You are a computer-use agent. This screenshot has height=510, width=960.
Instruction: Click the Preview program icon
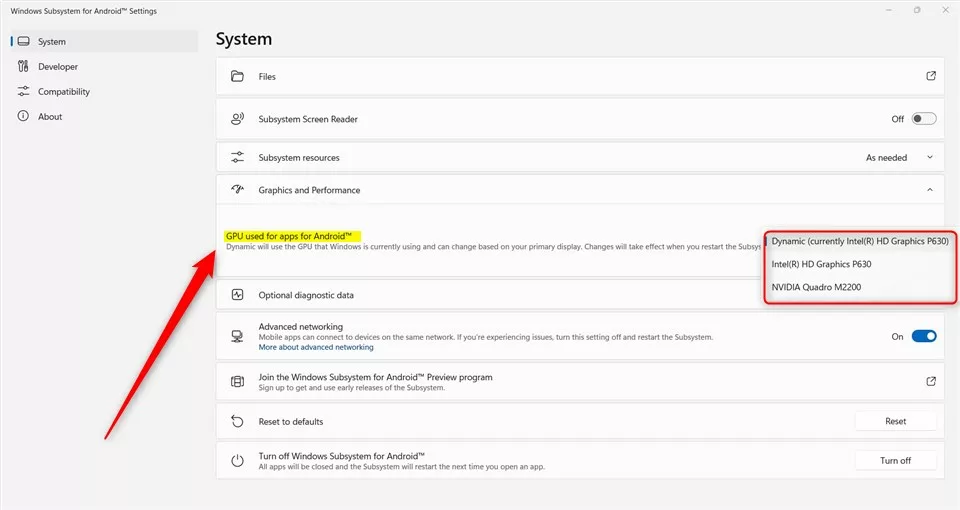point(238,381)
